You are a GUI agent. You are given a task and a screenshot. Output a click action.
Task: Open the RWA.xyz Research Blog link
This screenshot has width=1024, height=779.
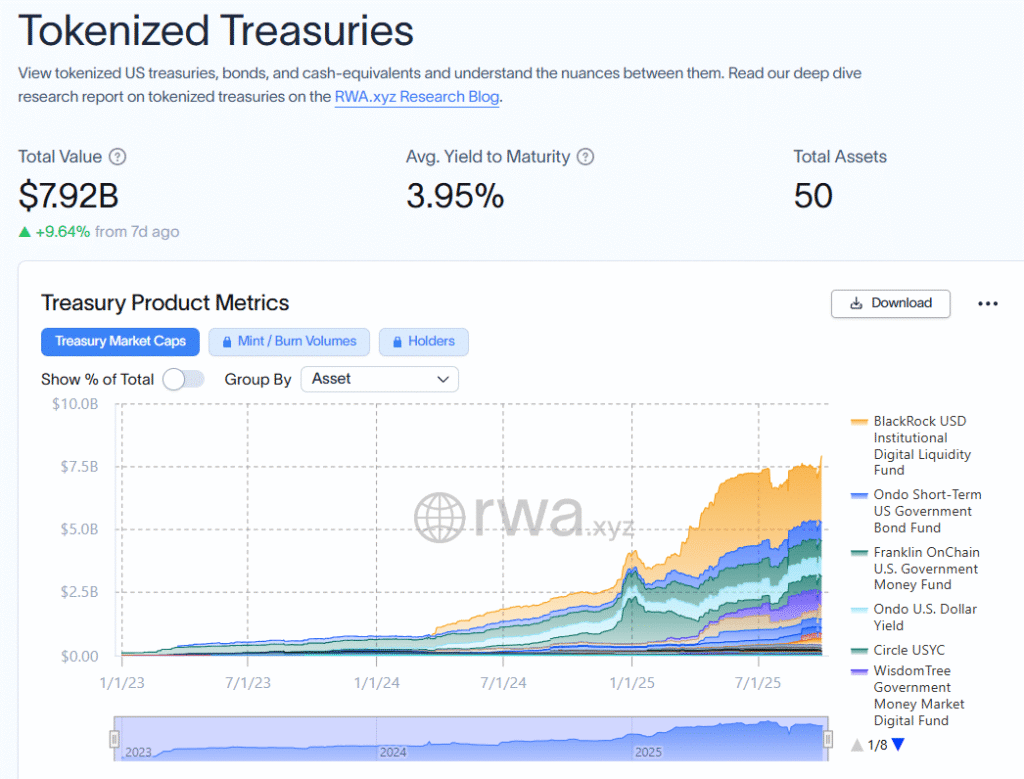[416, 97]
